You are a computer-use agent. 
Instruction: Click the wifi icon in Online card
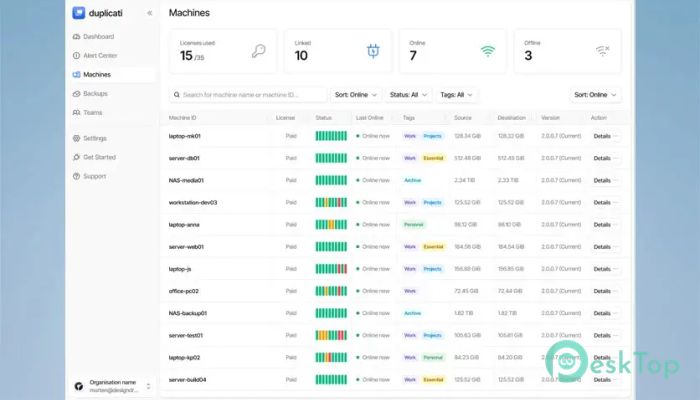tap(488, 51)
